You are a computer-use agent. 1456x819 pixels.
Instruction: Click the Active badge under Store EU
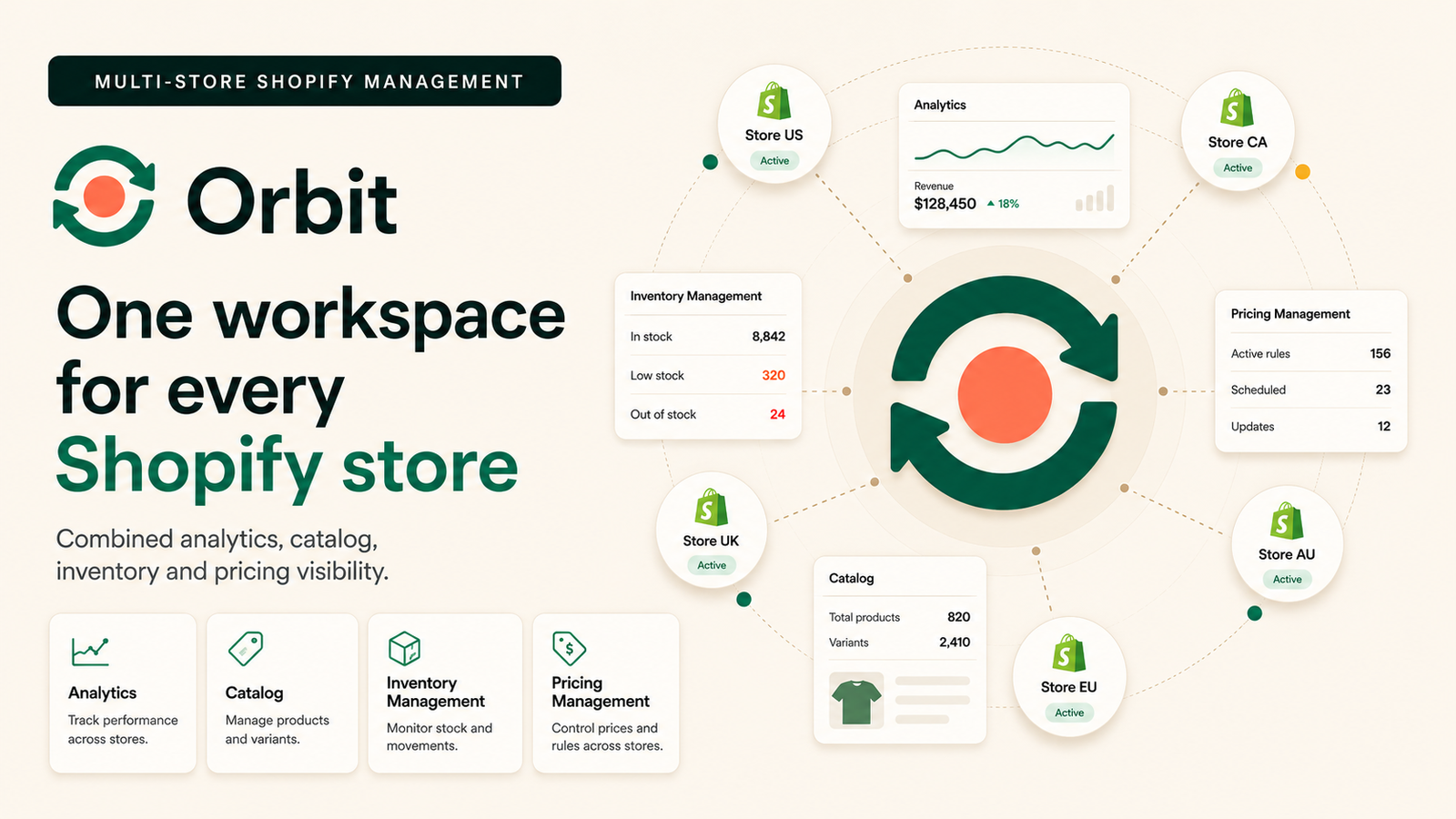(x=1069, y=713)
